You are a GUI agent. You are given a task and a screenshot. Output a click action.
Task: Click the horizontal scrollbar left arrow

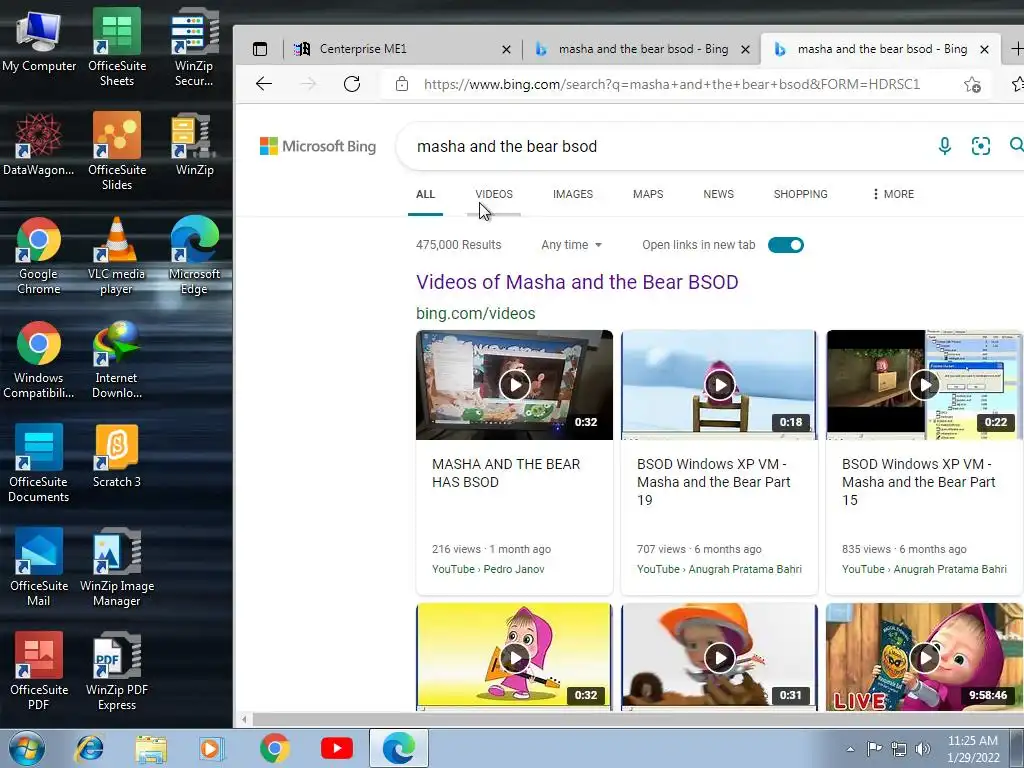pos(244,720)
